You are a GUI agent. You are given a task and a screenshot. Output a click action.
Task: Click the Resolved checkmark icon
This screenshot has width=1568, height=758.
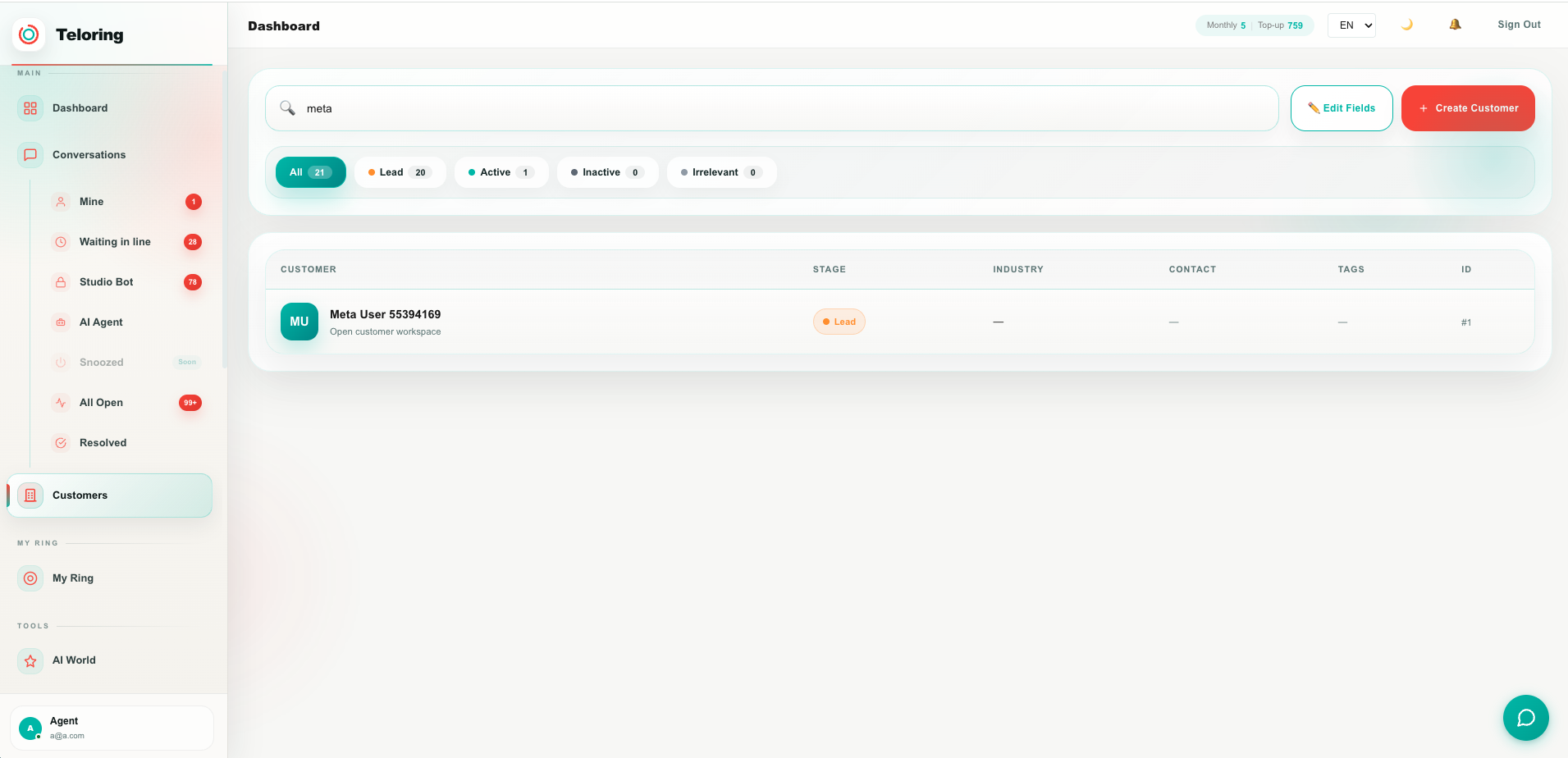tap(61, 443)
